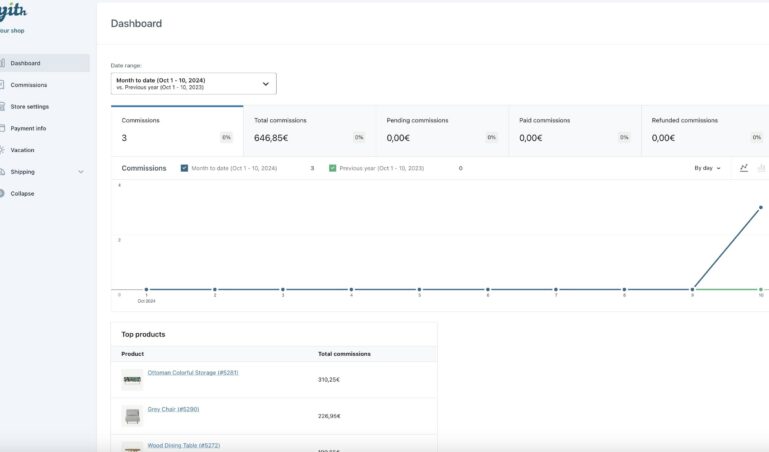Viewport: 769px width, 452px height.
Task: Click the YITH logo
Action: [13, 12]
